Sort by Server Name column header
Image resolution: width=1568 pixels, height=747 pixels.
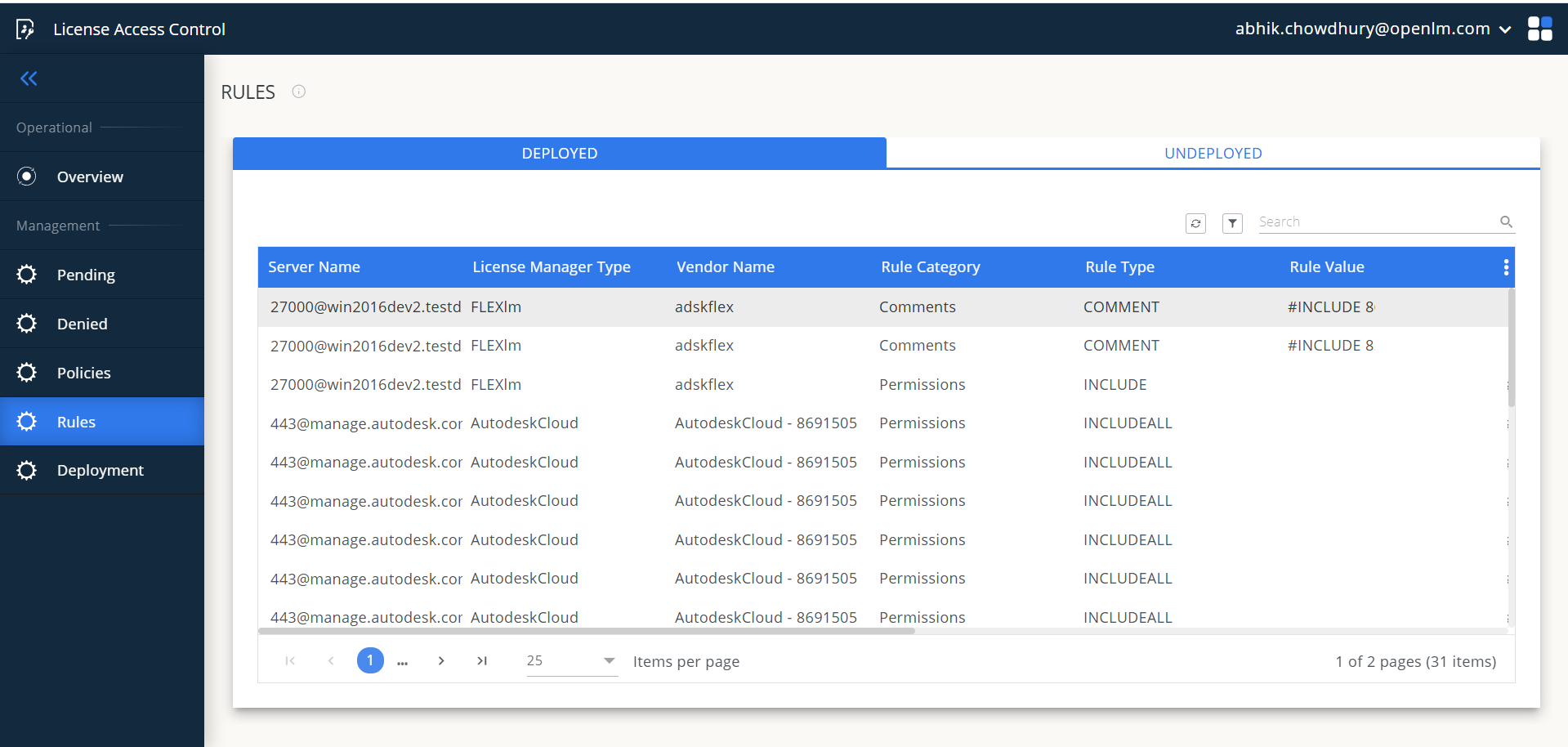click(x=314, y=267)
